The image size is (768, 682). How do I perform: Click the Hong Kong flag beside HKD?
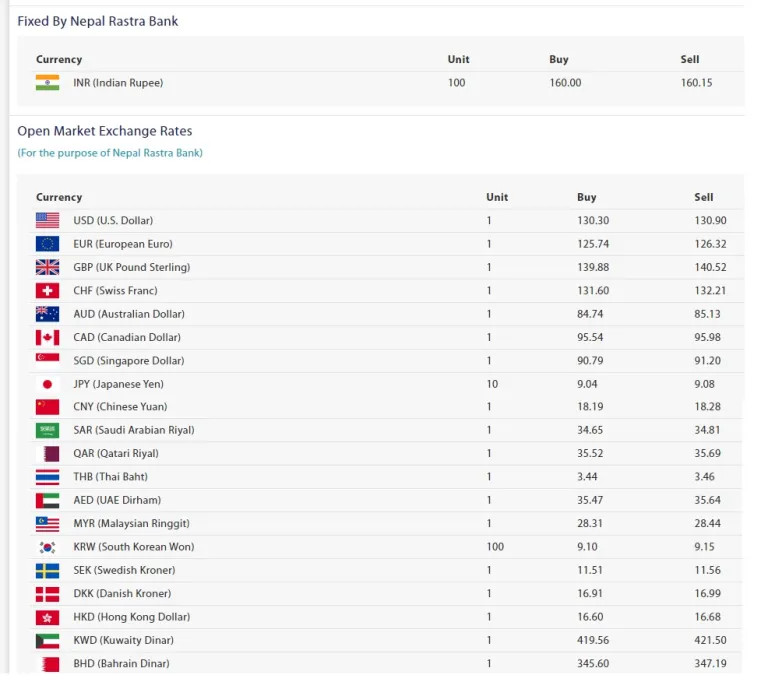coord(48,617)
